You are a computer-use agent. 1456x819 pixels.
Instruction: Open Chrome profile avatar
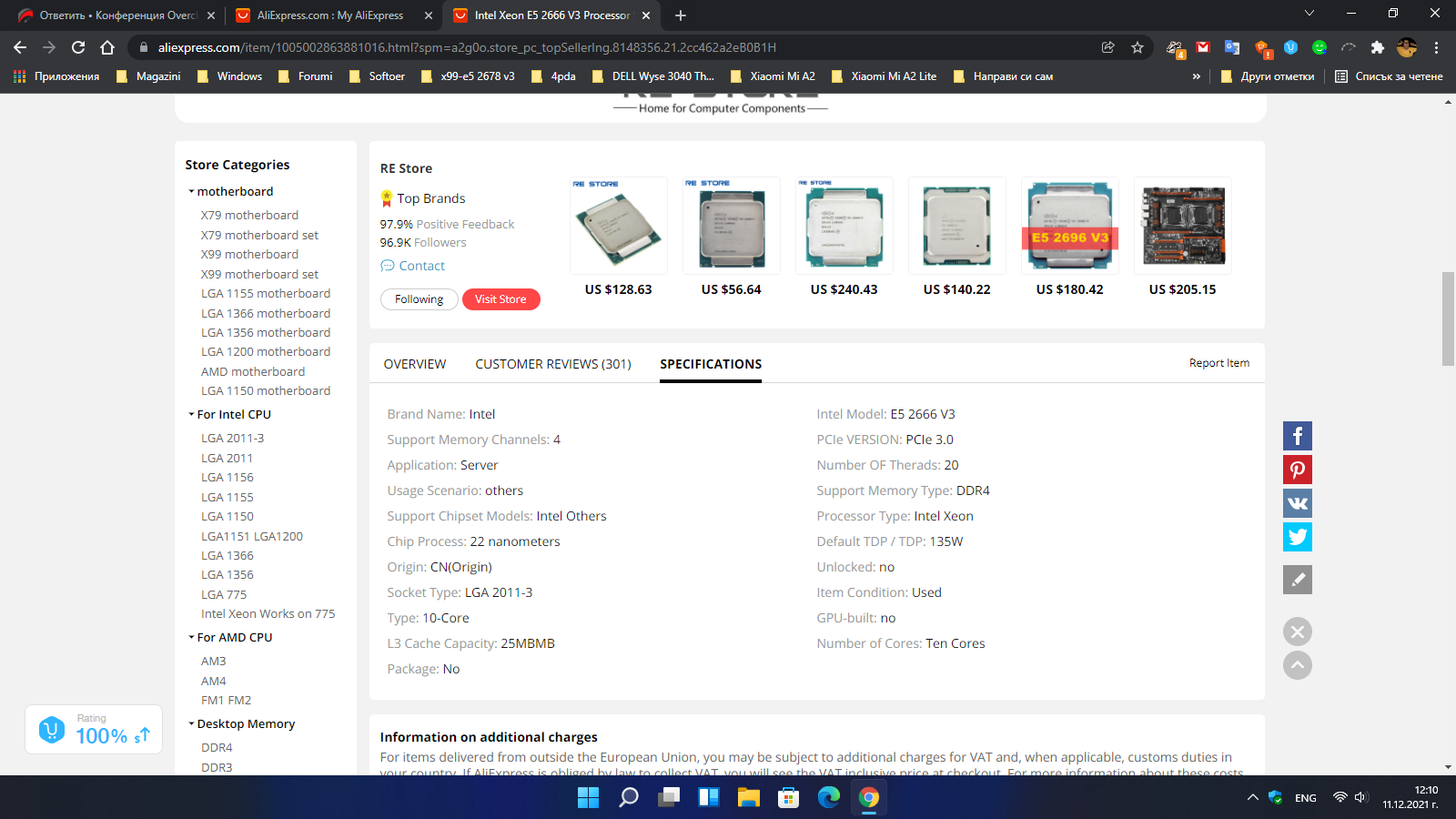tap(1407, 47)
